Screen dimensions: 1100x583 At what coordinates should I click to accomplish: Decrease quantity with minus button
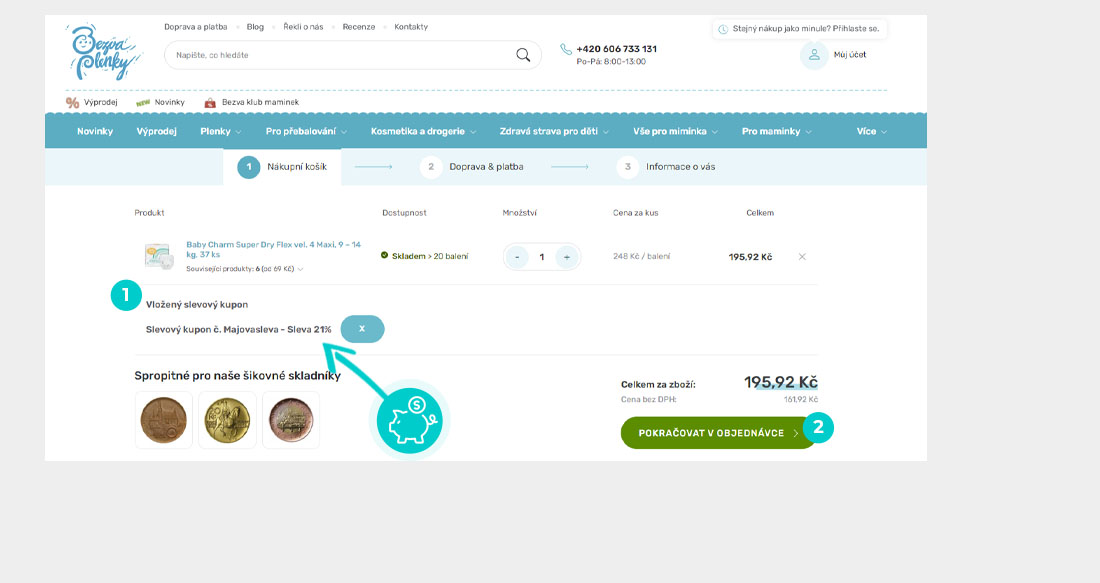(x=517, y=257)
